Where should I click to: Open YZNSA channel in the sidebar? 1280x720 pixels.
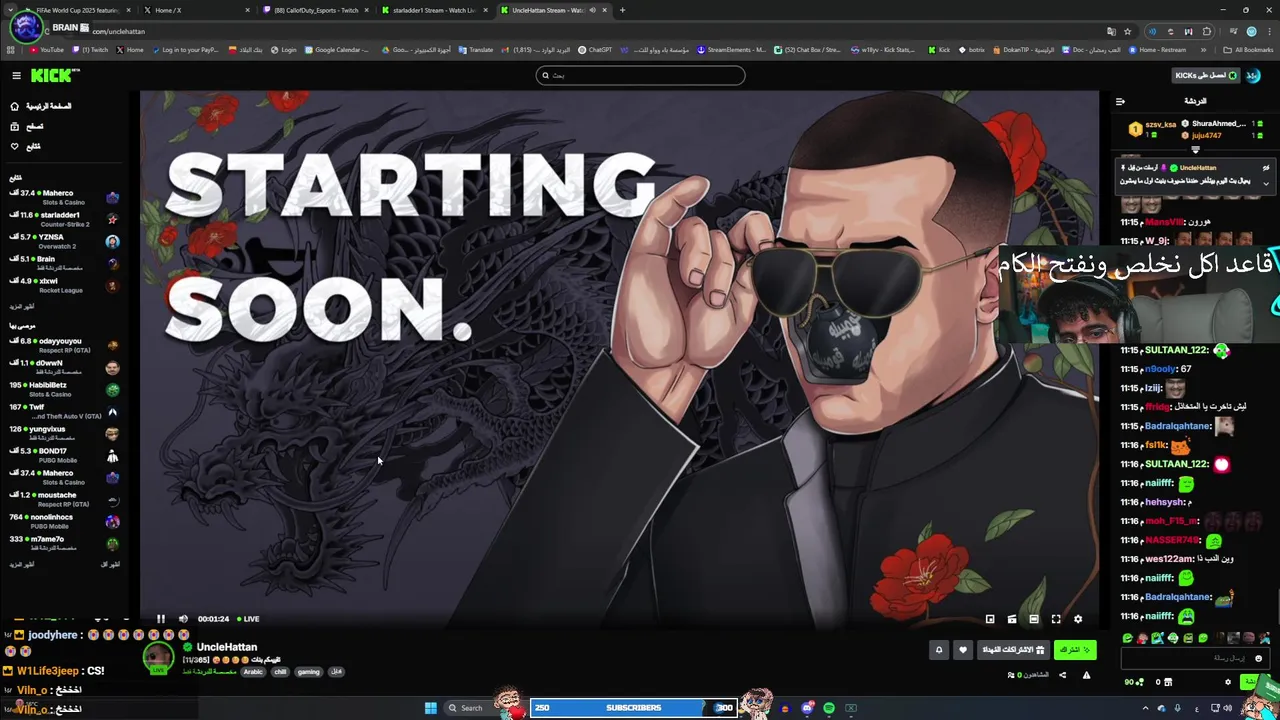point(64,241)
